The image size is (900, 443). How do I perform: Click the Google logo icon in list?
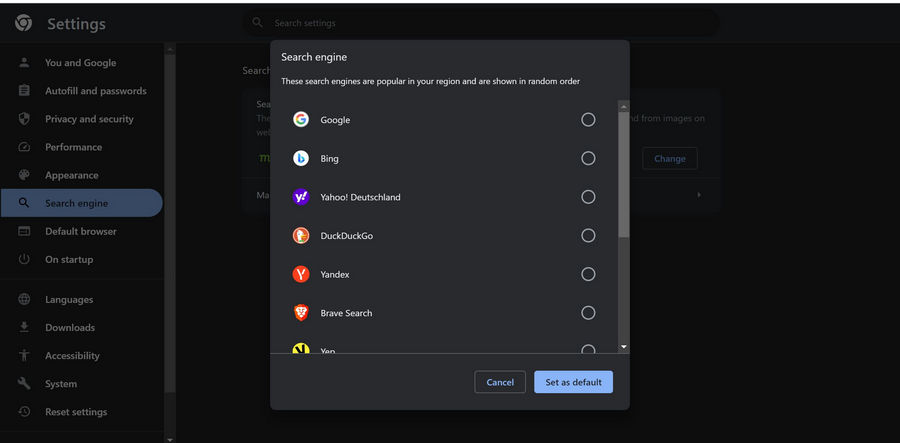tap(300, 120)
